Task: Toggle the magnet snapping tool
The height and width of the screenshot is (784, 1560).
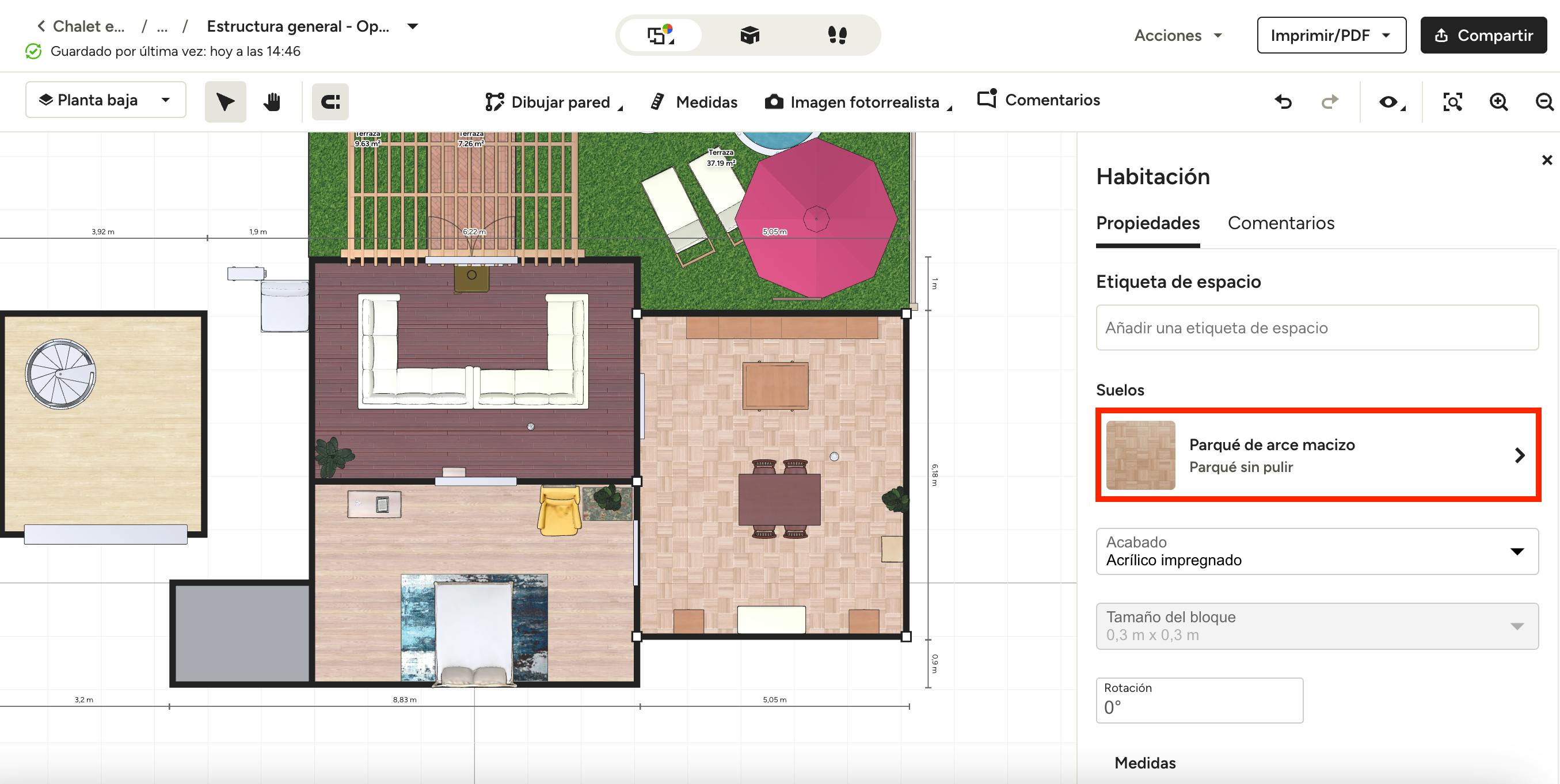Action: click(x=330, y=102)
